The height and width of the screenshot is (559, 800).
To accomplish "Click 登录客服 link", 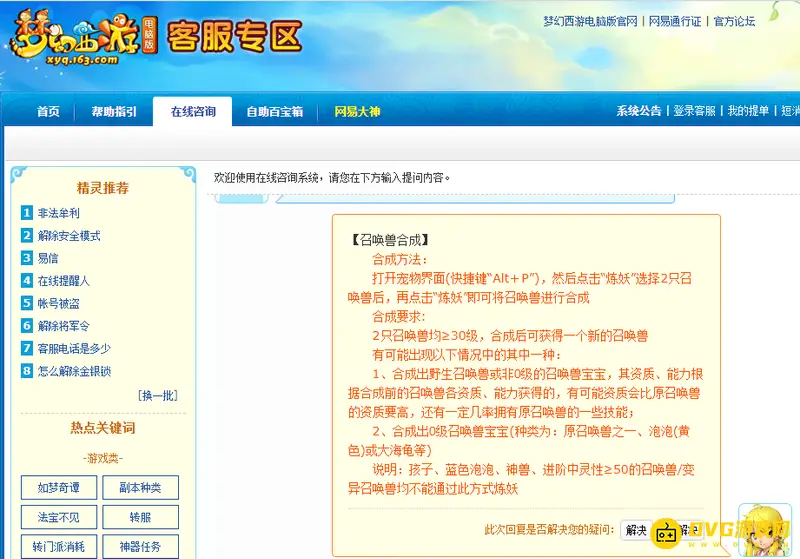I will (694, 111).
